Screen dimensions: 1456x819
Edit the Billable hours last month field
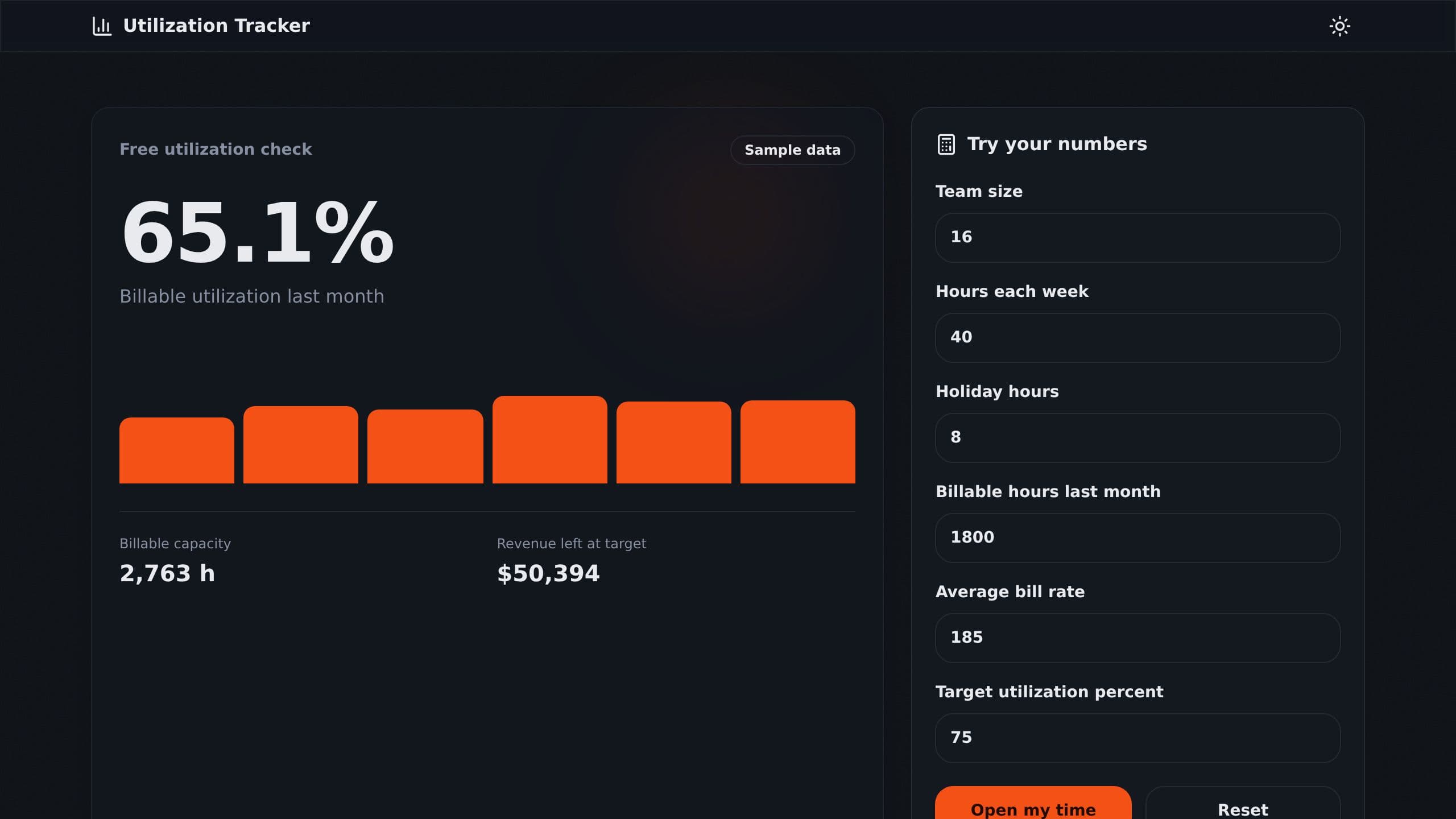click(x=1137, y=538)
